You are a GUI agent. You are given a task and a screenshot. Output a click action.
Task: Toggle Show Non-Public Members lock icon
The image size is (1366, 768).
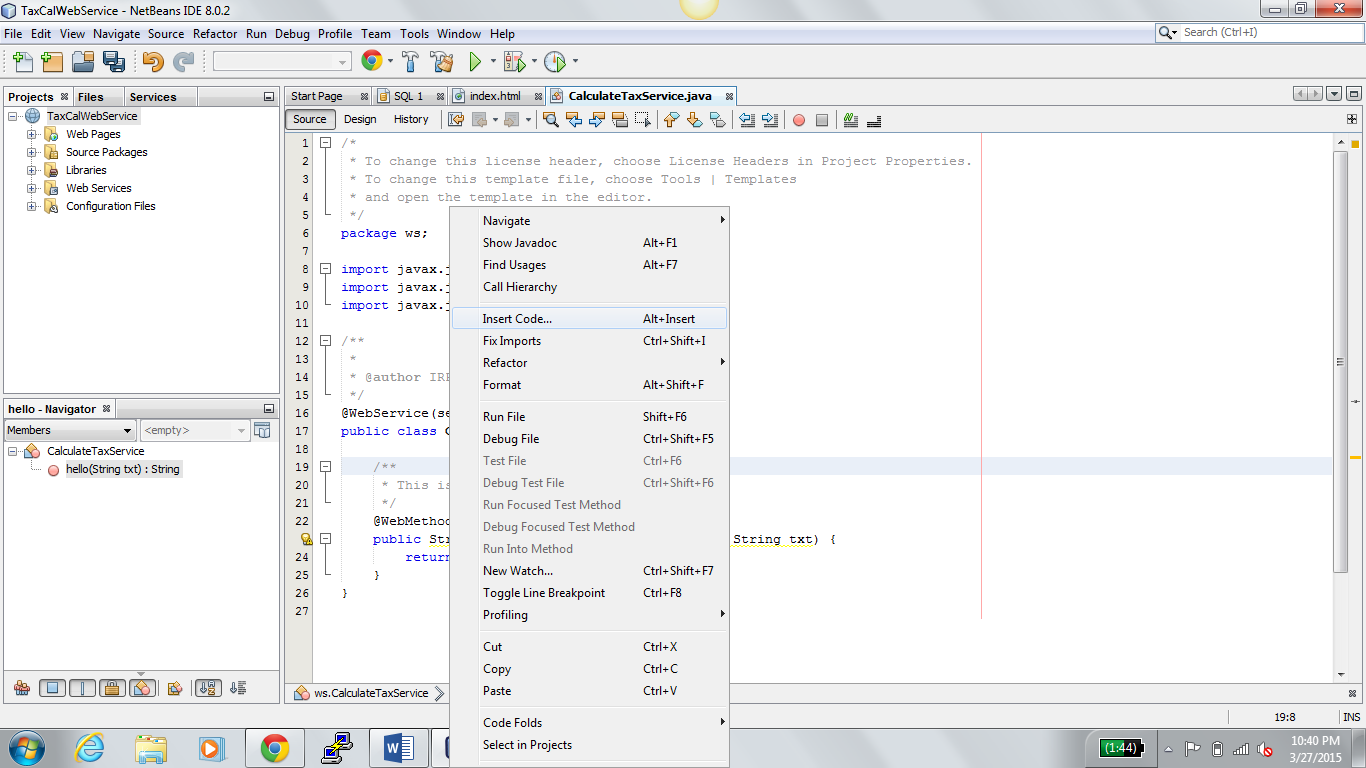tap(112, 688)
